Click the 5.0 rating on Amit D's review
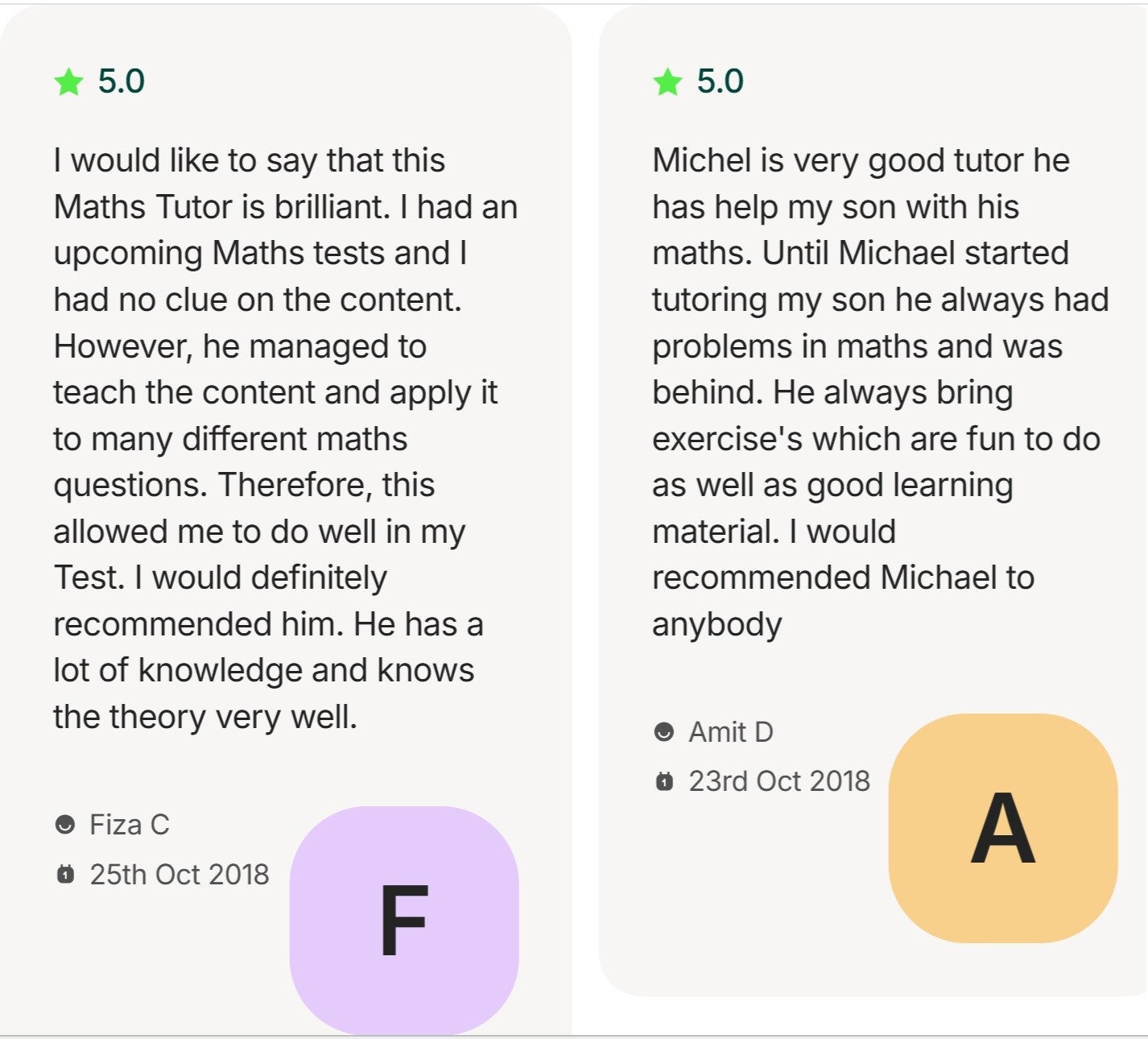1148x1039 pixels. (721, 81)
